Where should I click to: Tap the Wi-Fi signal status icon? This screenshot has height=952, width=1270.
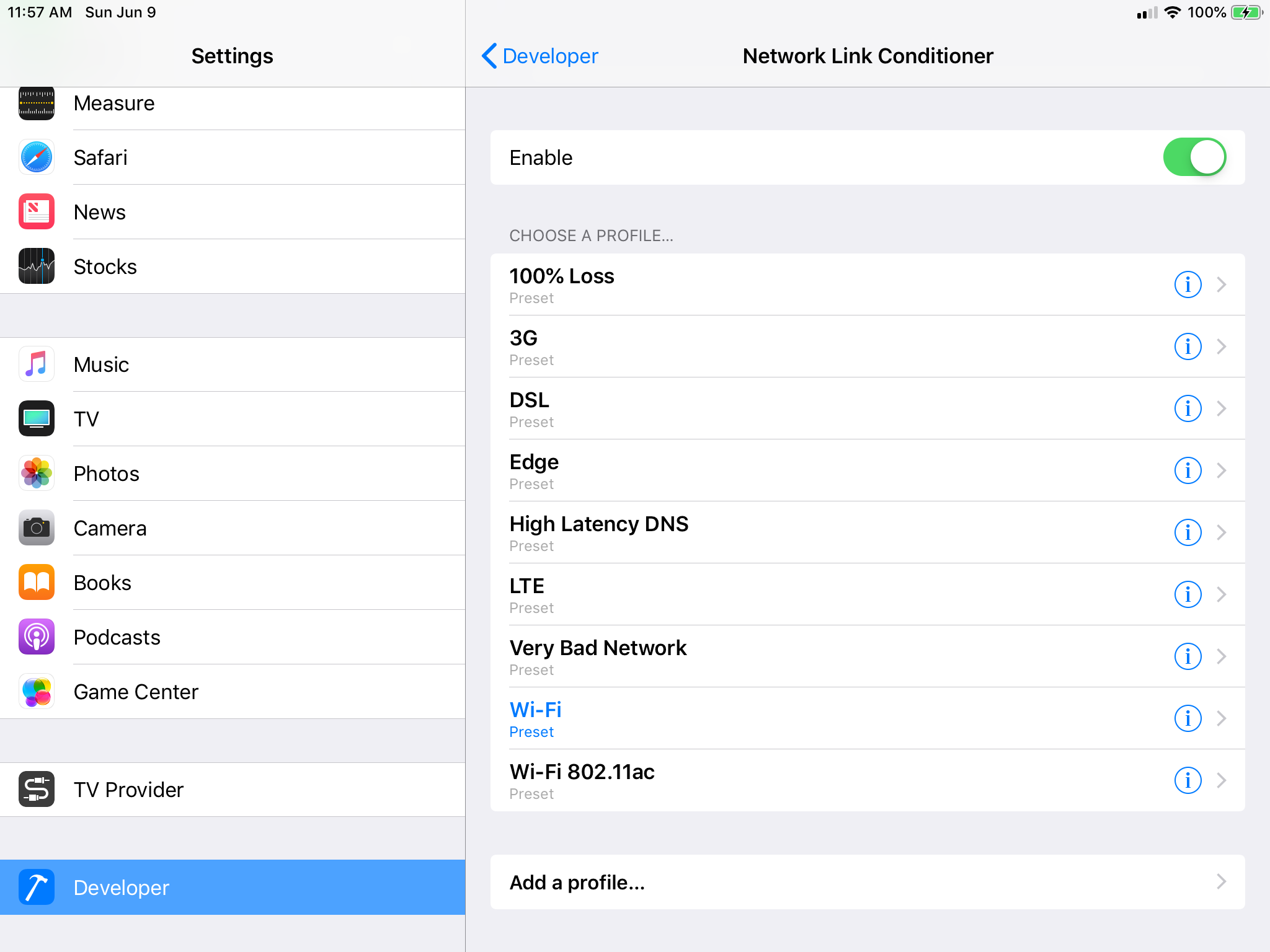[x=1172, y=12]
